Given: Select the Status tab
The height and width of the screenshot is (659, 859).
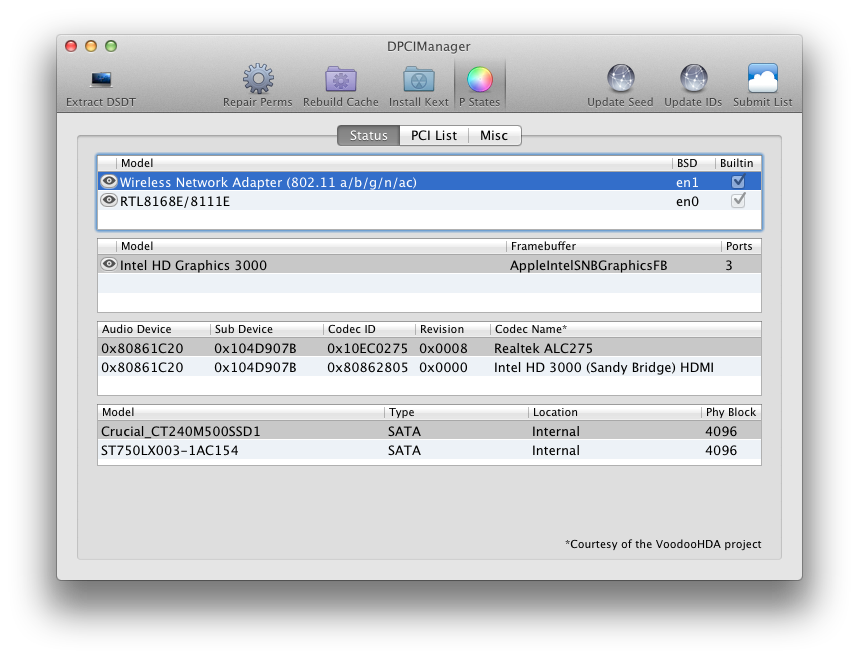Looking at the screenshot, I should (x=368, y=136).
